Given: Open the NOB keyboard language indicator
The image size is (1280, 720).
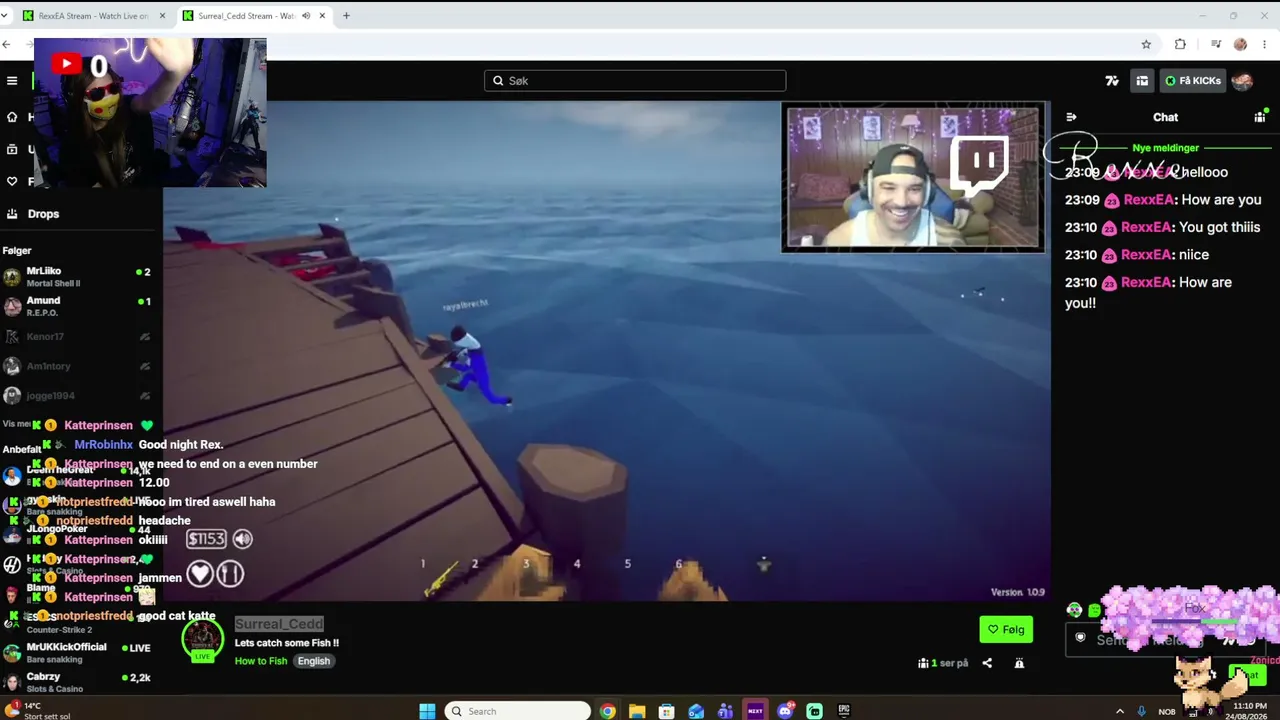Looking at the screenshot, I should coord(1167,711).
